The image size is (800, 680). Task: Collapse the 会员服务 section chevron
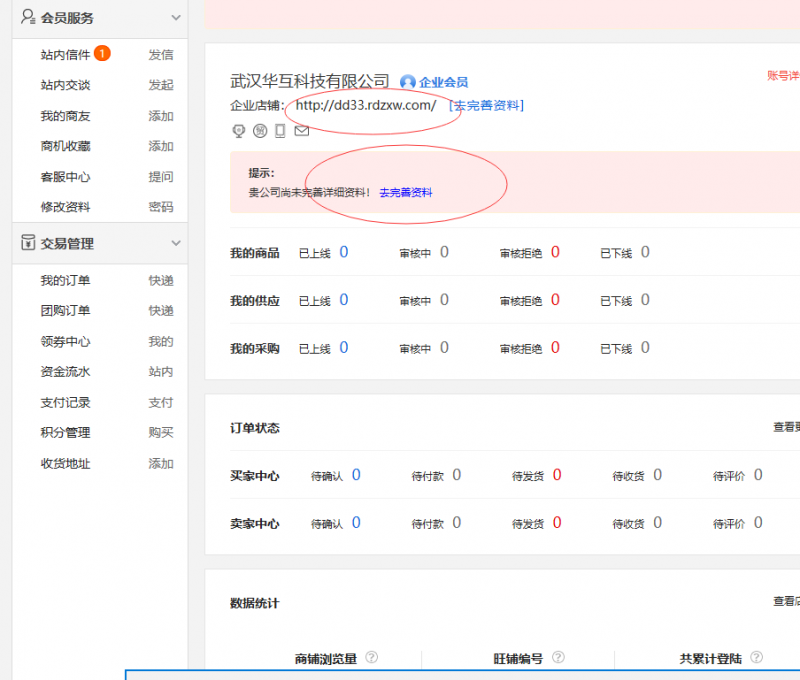176,18
